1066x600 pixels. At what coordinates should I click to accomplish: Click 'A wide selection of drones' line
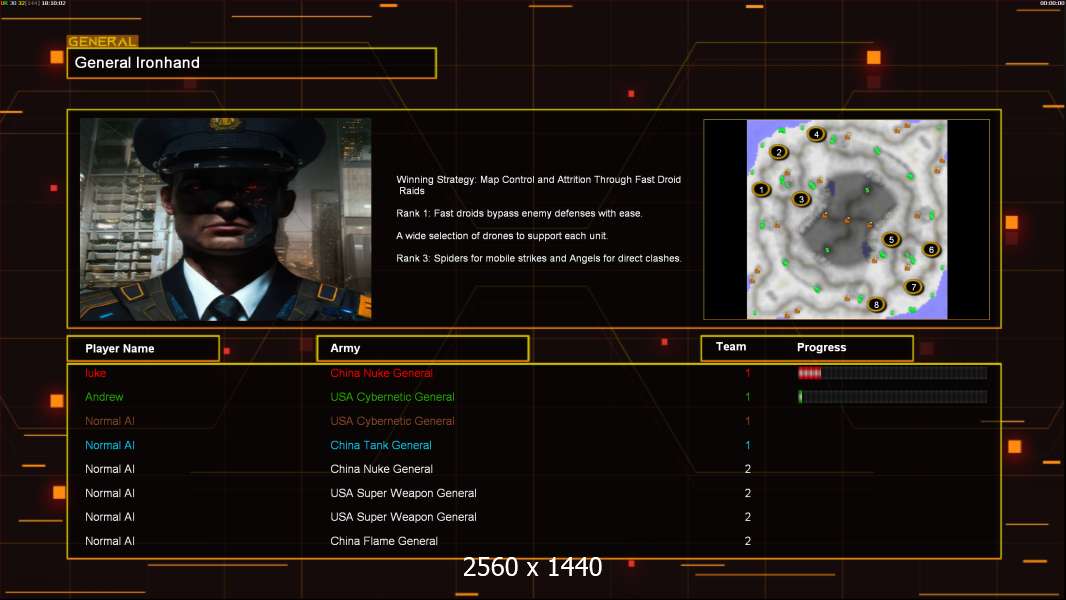tap(502, 236)
